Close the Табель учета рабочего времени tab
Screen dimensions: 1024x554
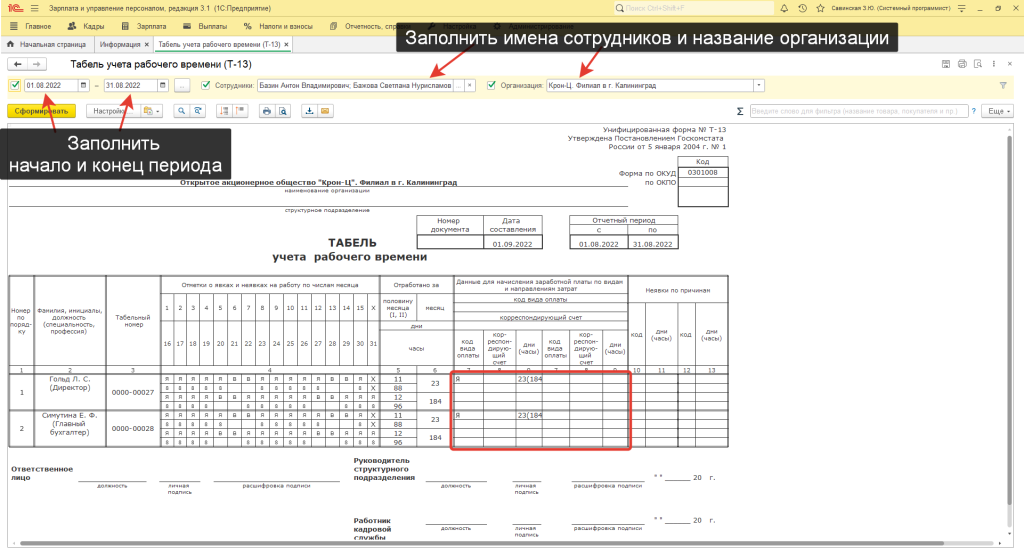(287, 45)
